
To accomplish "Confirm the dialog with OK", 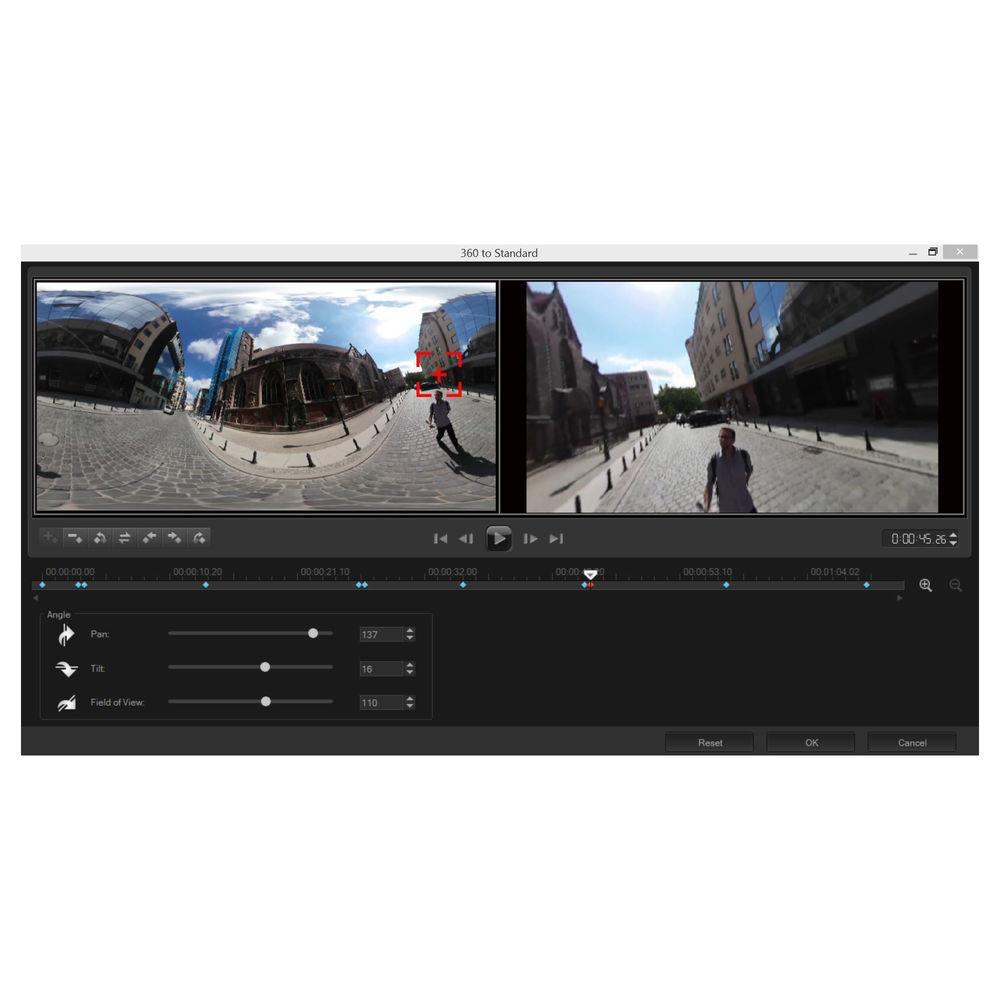I will [x=811, y=743].
